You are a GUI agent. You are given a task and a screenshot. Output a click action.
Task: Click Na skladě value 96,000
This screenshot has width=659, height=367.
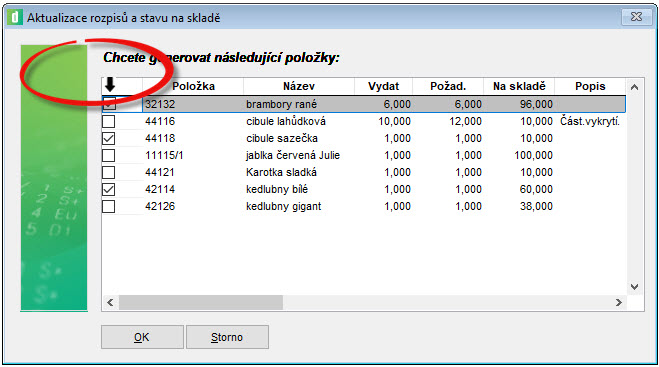(x=536, y=104)
